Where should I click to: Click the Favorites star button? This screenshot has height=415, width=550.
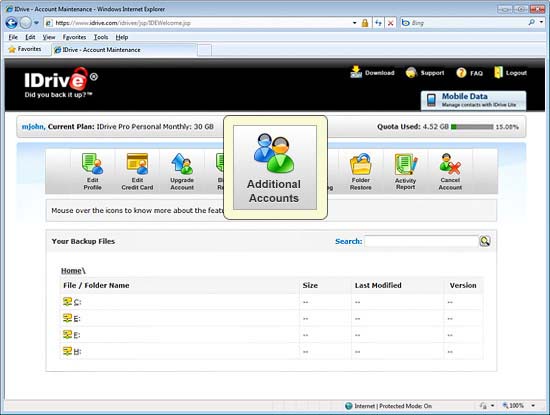(25, 49)
